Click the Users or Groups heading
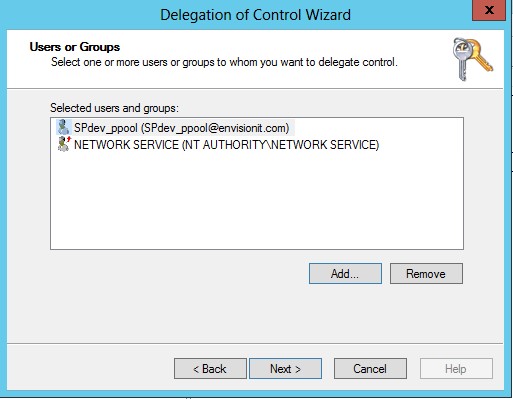Screen dimensions: 513x399 point(75,47)
